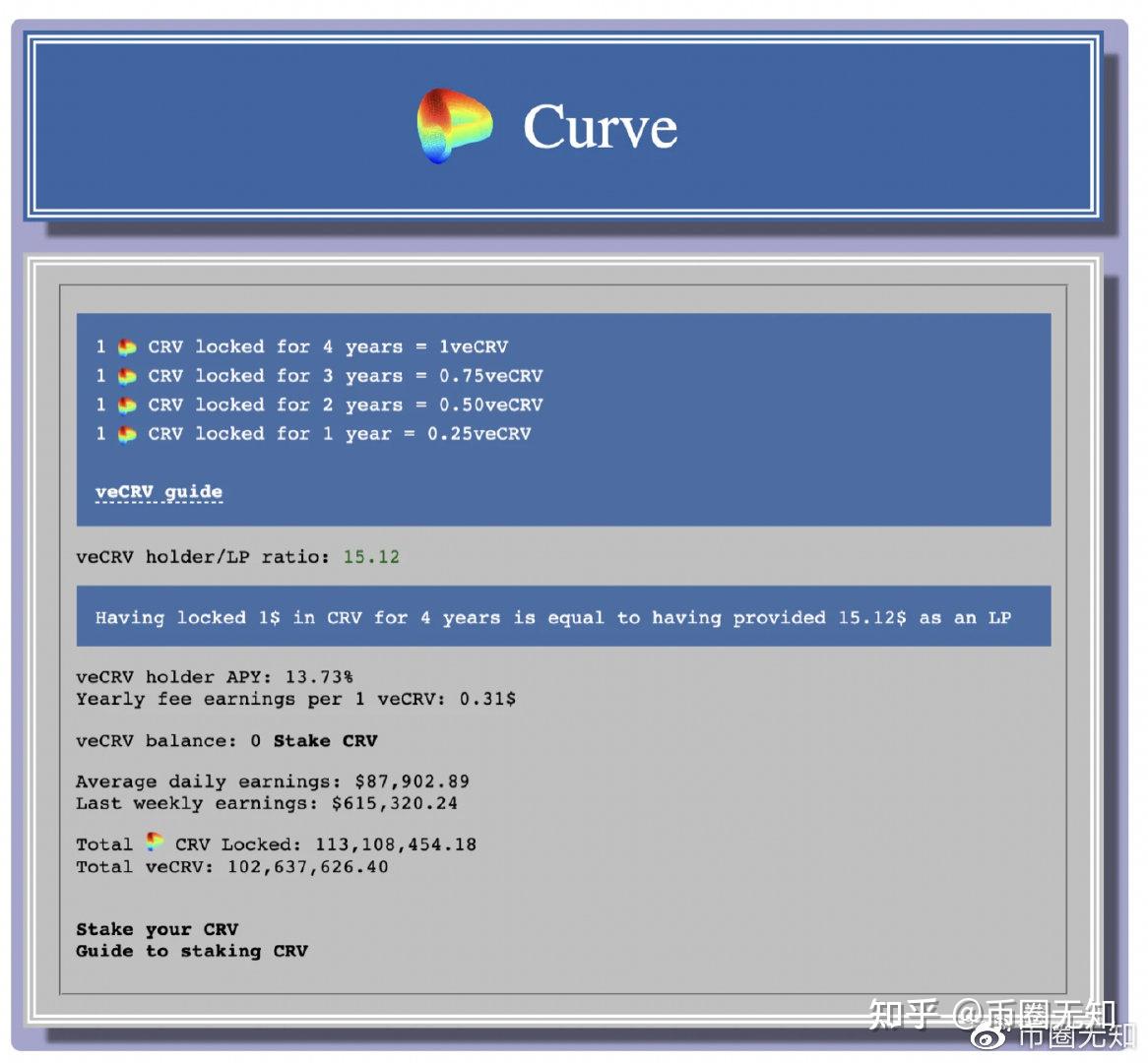Click the Stake CRV link beside veCRV balance
The height and width of the screenshot is (1063, 1148).
(x=325, y=741)
